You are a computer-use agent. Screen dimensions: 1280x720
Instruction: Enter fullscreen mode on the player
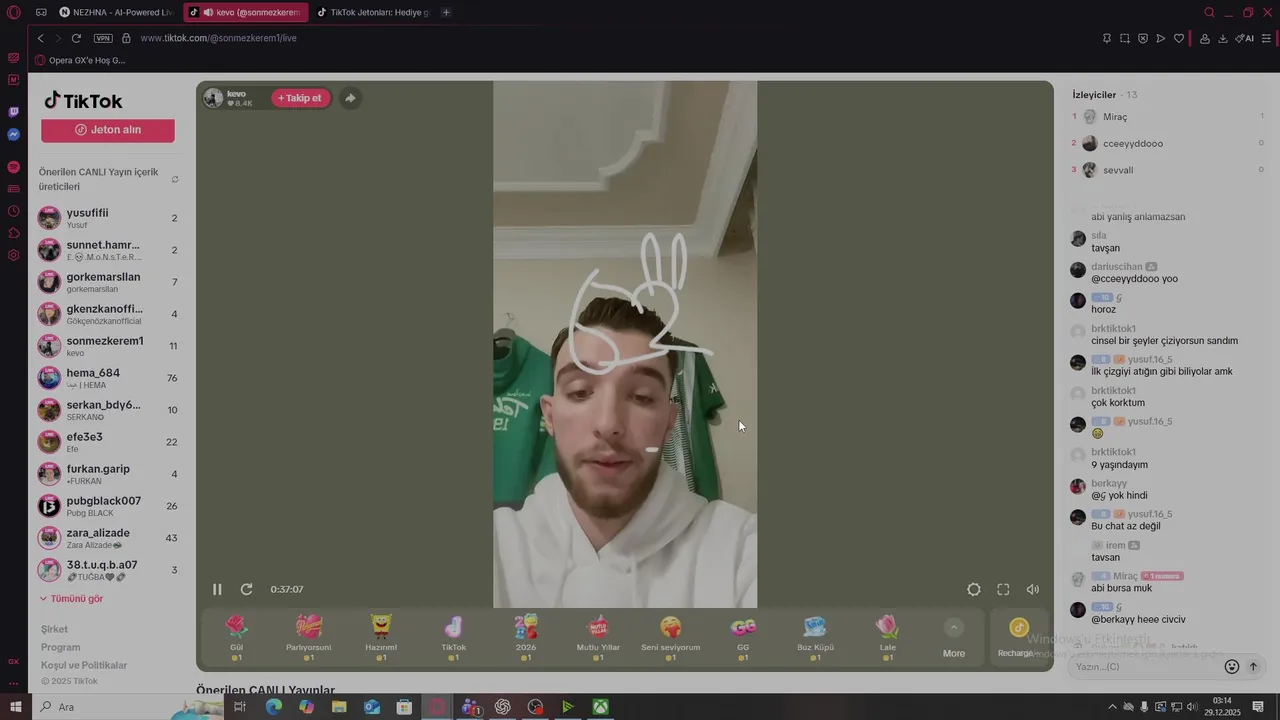1004,590
